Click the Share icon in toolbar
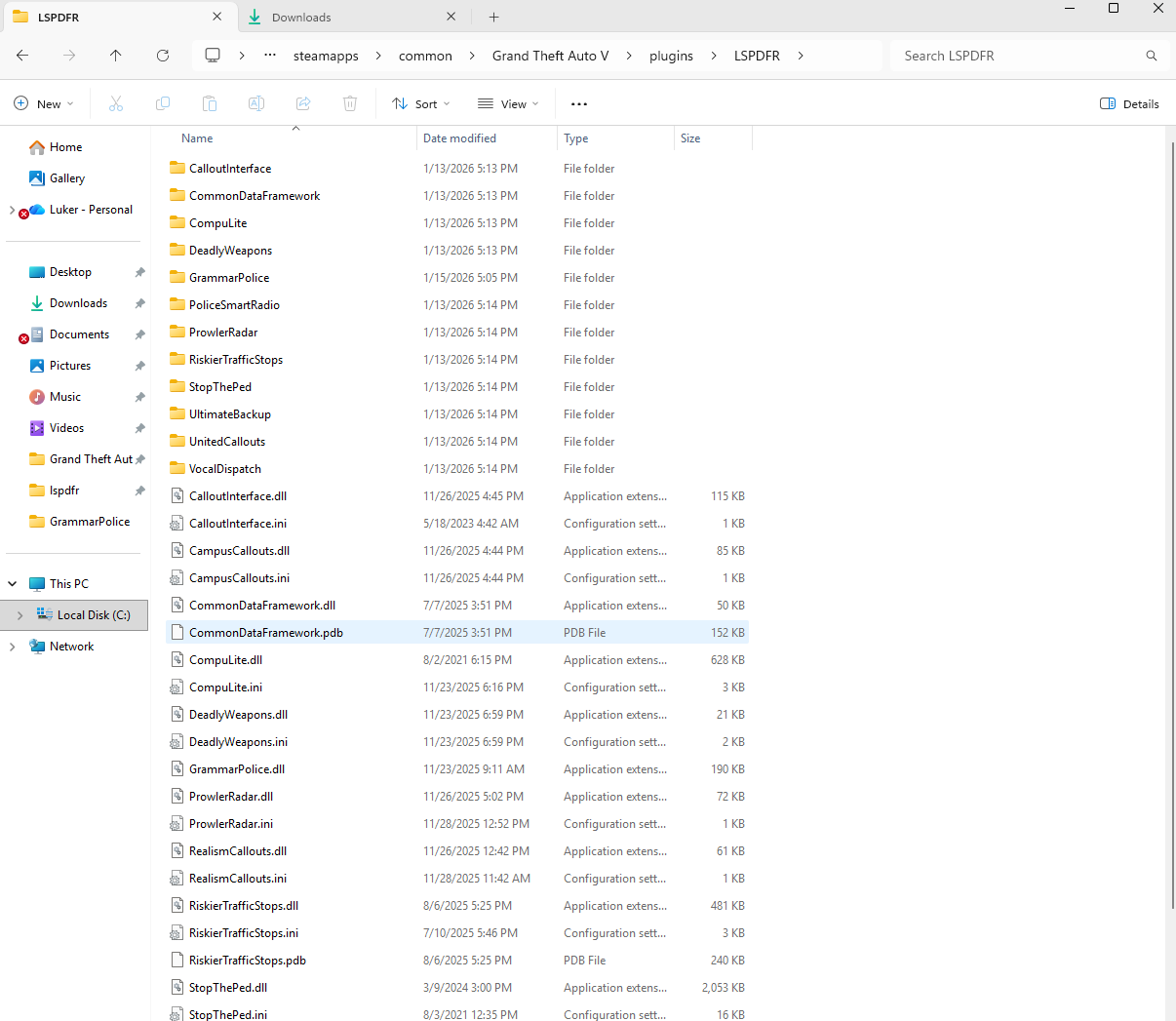 (x=303, y=103)
